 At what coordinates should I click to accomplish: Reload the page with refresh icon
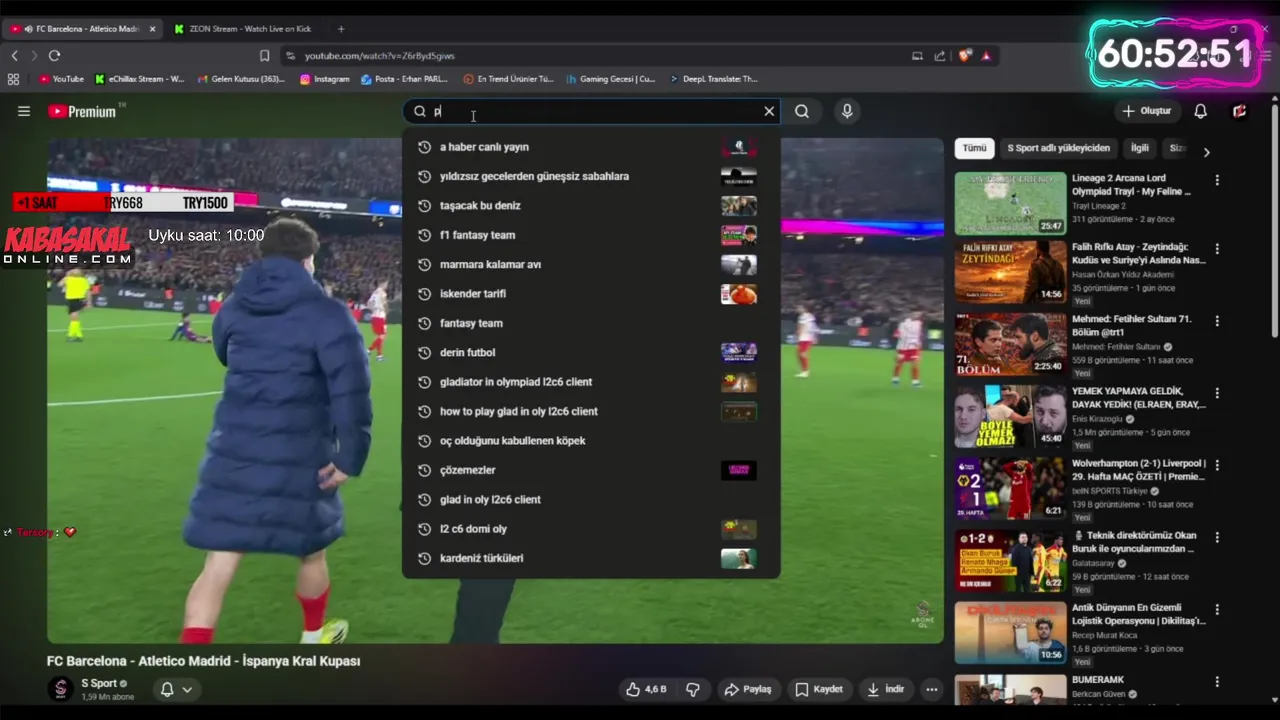click(x=54, y=56)
